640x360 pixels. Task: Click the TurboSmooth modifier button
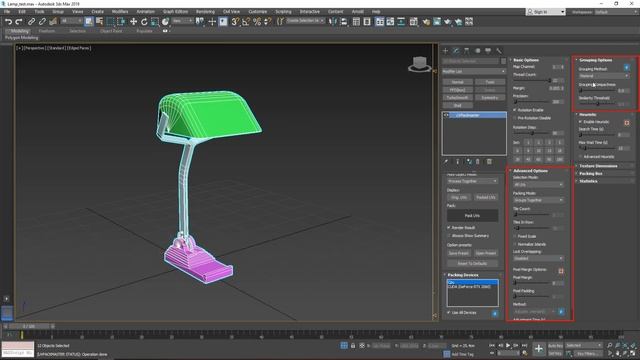[x=458, y=98]
